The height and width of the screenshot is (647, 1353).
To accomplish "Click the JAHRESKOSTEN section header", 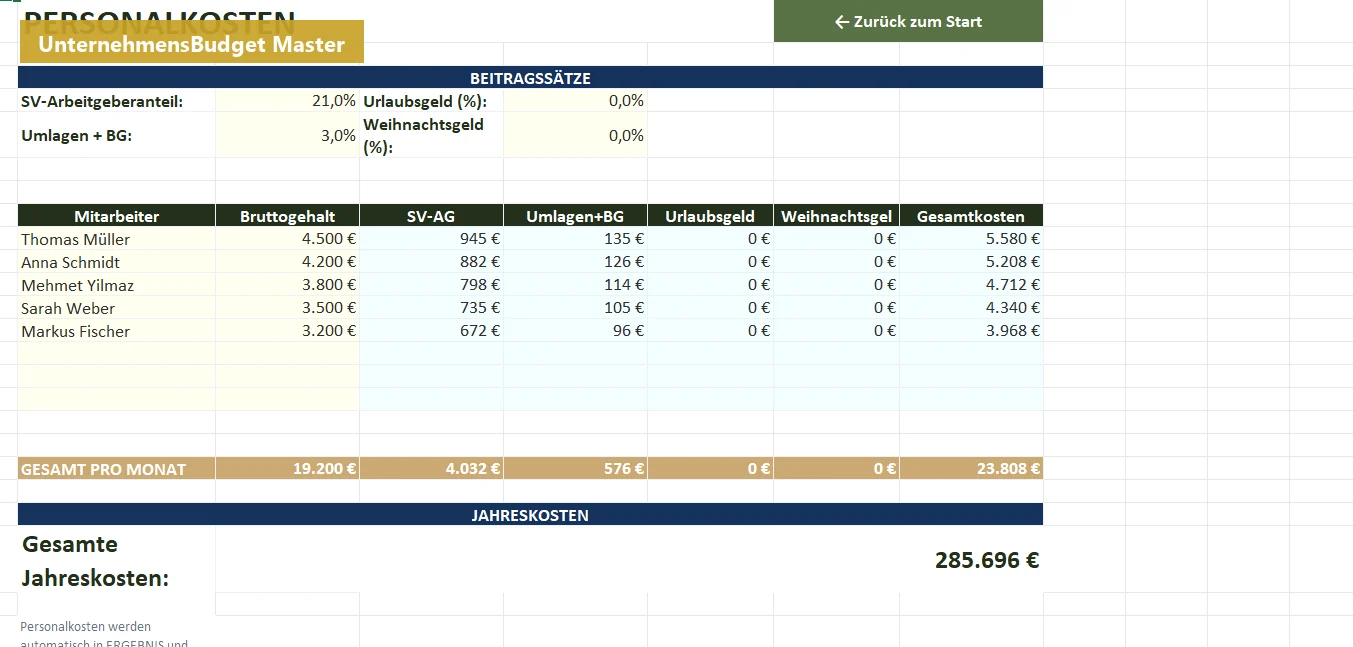I will 530,515.
